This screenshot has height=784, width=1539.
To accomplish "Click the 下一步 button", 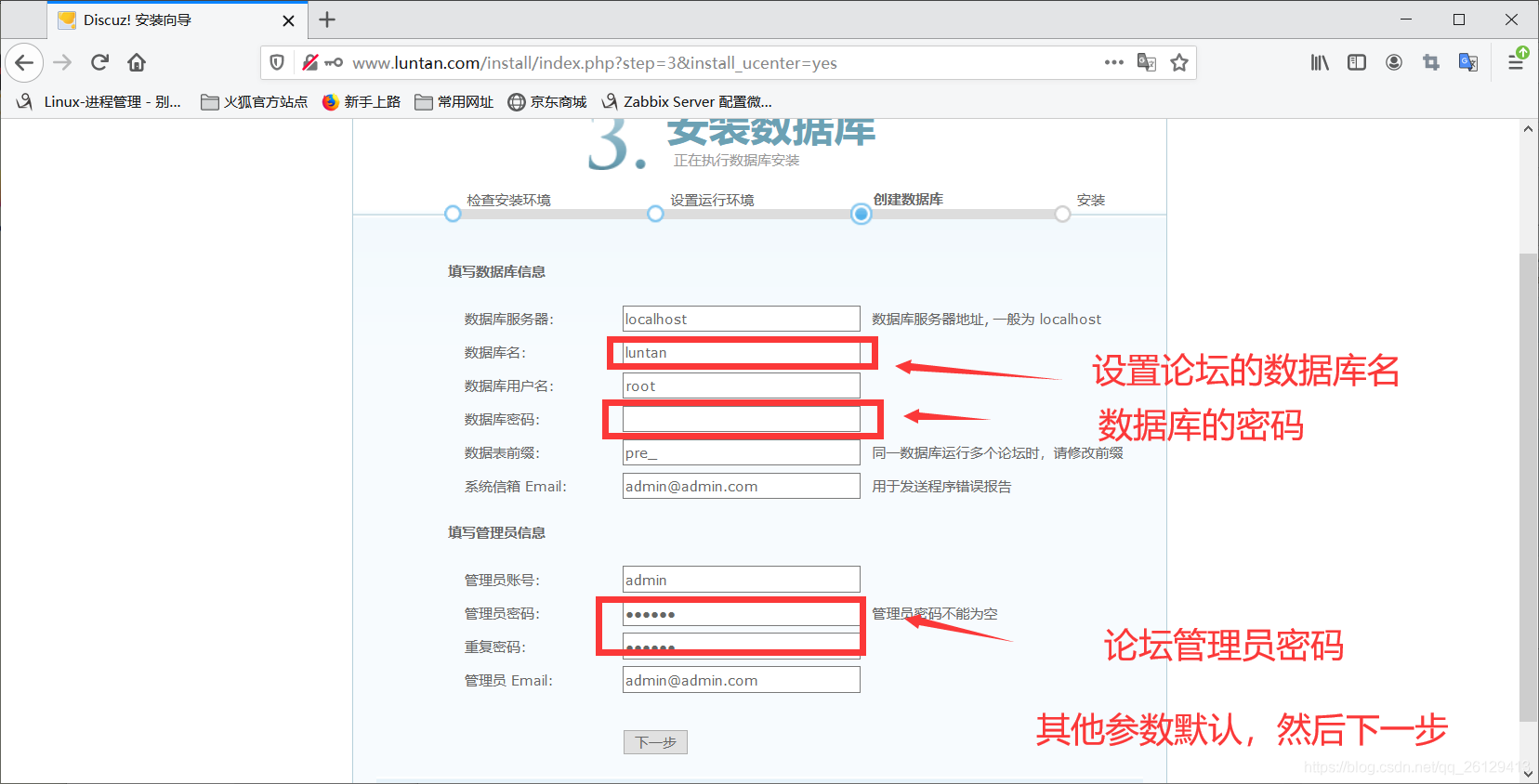I will point(655,742).
